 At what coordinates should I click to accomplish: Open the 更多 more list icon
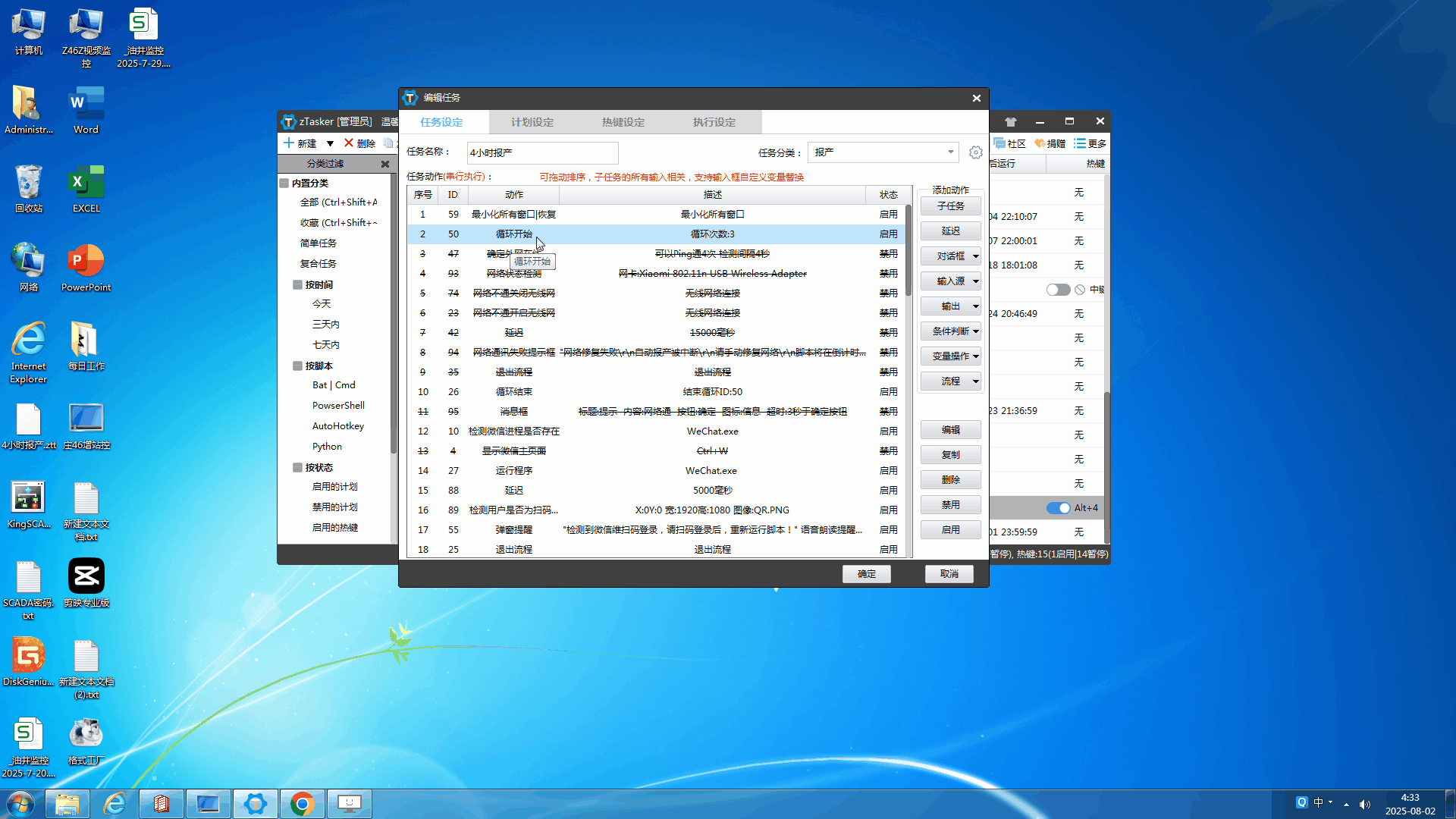[1079, 143]
